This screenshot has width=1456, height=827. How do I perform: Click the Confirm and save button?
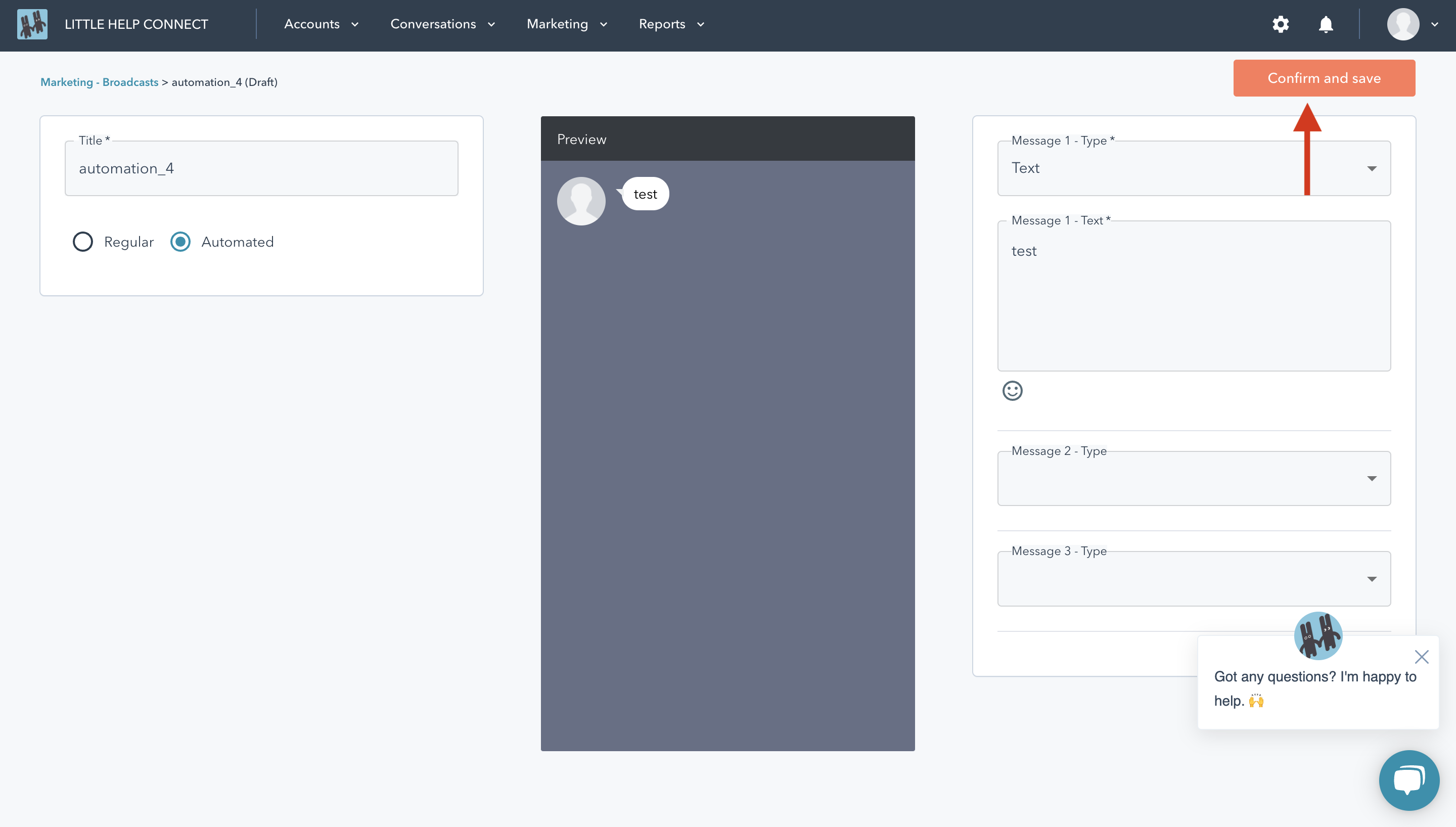[x=1324, y=78]
